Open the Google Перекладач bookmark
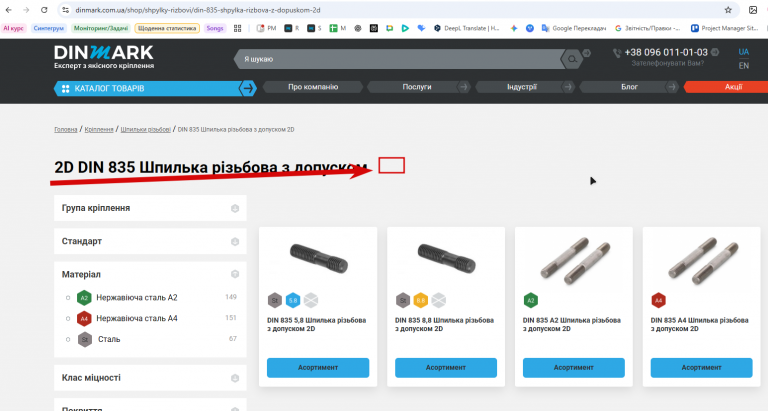Viewport: 768px width, 411px height. (x=574, y=28)
